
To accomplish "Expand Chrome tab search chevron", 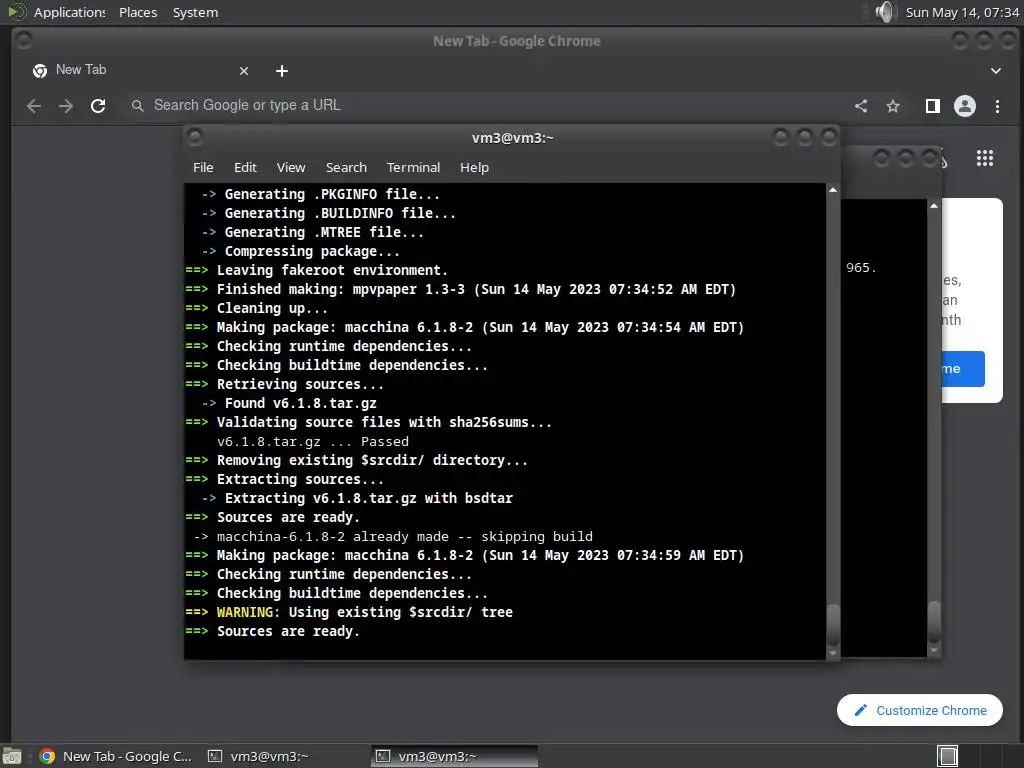I will pyautogui.click(x=996, y=71).
